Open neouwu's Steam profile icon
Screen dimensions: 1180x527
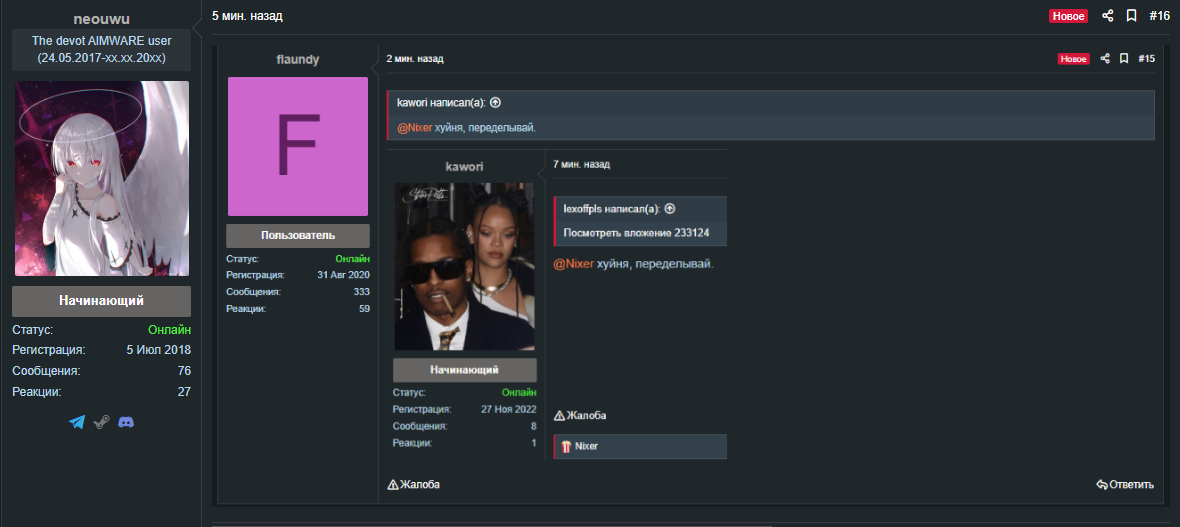coord(101,423)
